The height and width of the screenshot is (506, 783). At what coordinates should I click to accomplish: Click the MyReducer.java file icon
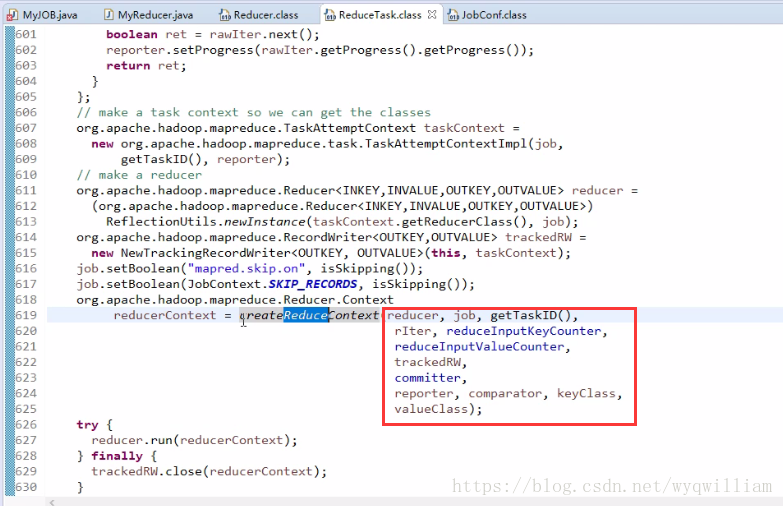(x=108, y=15)
